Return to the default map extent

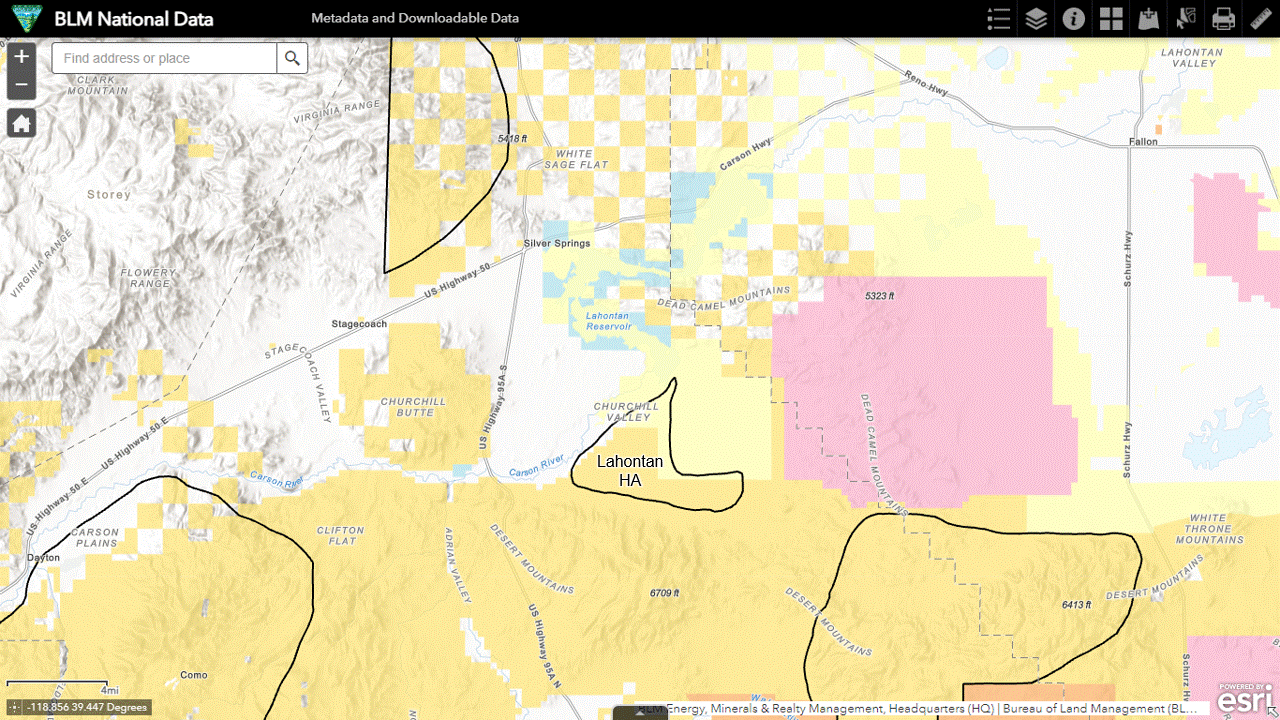click(x=21, y=123)
